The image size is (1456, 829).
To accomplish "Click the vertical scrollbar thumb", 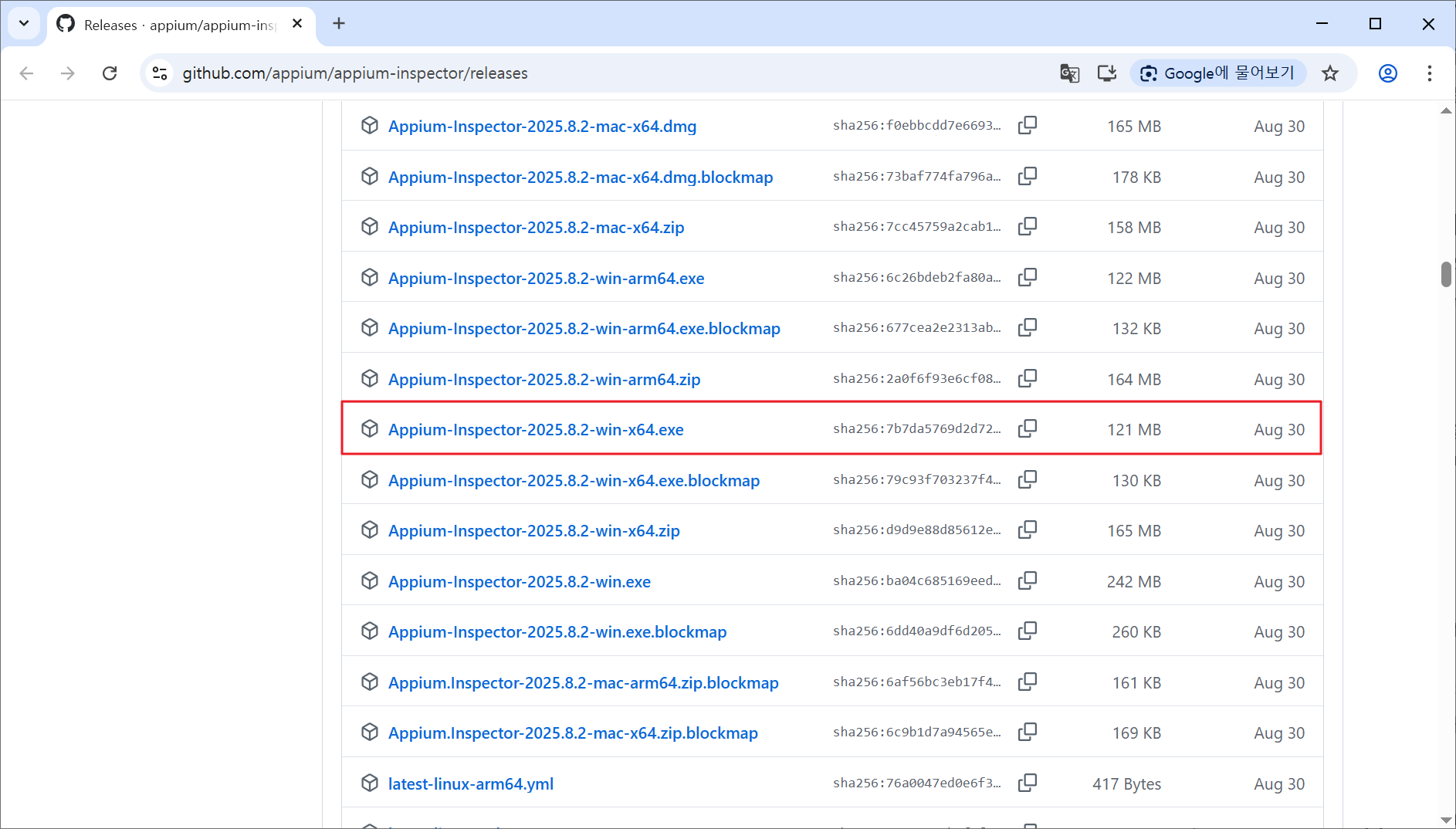I will click(x=1446, y=274).
